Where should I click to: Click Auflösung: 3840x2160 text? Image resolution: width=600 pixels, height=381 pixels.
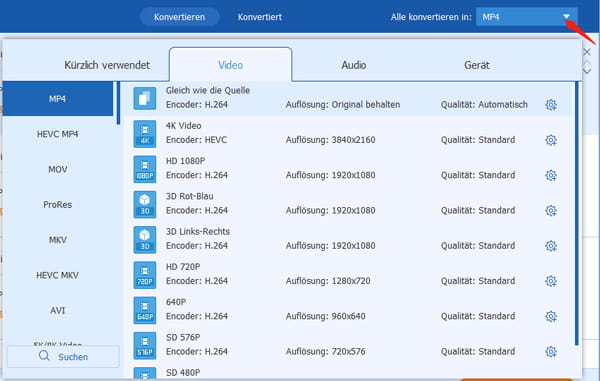(x=330, y=140)
